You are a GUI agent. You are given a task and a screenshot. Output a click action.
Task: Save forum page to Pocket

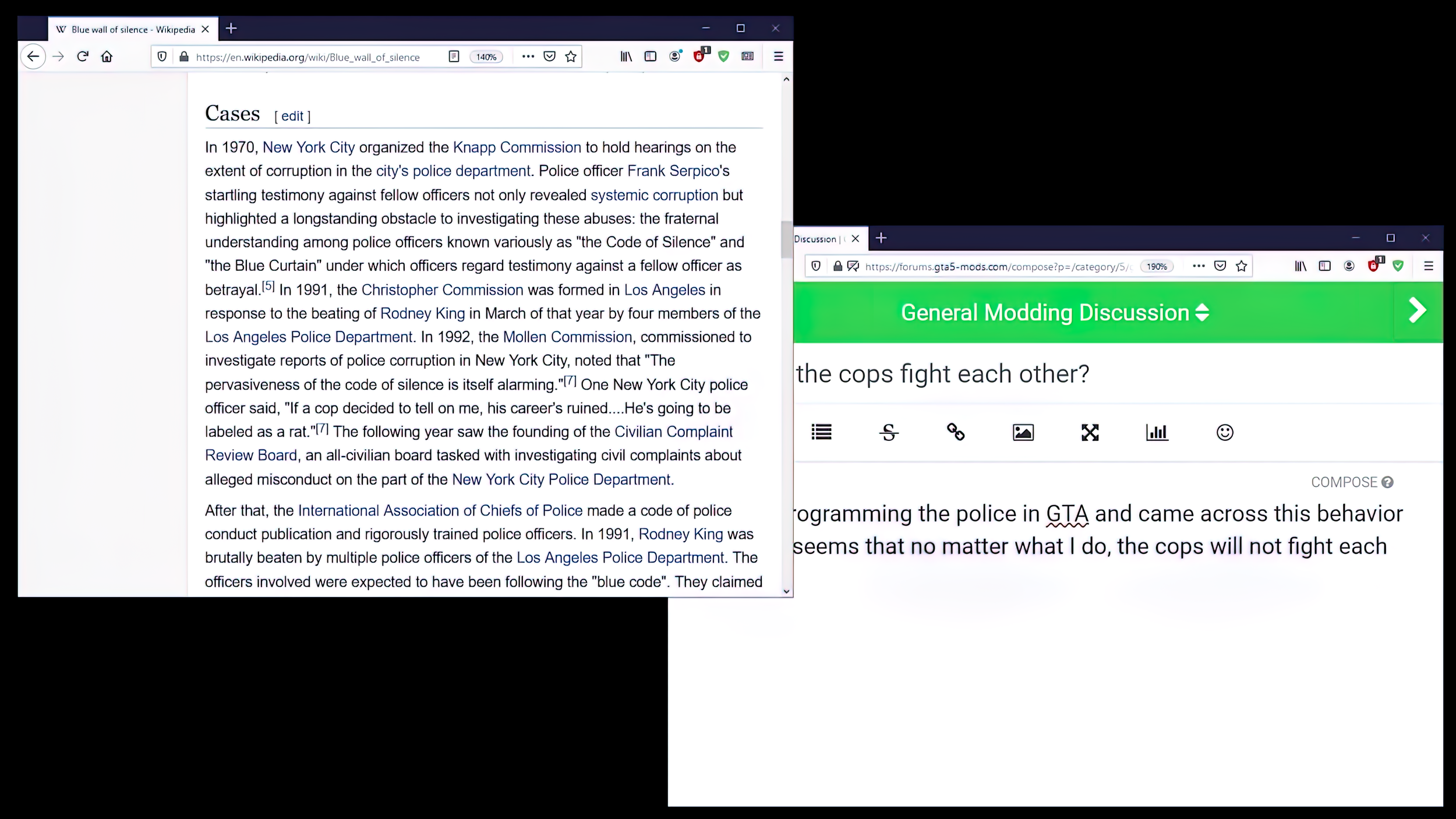pos(1220,266)
